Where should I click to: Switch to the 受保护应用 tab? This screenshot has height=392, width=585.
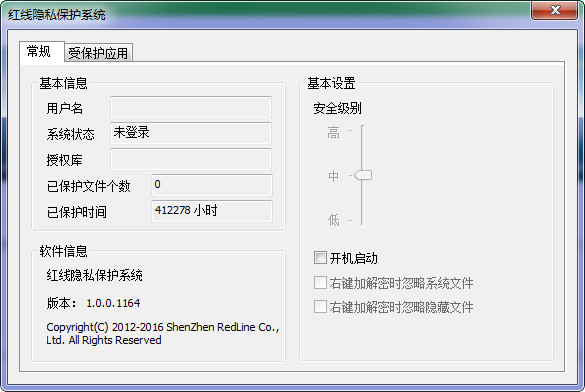(x=98, y=53)
